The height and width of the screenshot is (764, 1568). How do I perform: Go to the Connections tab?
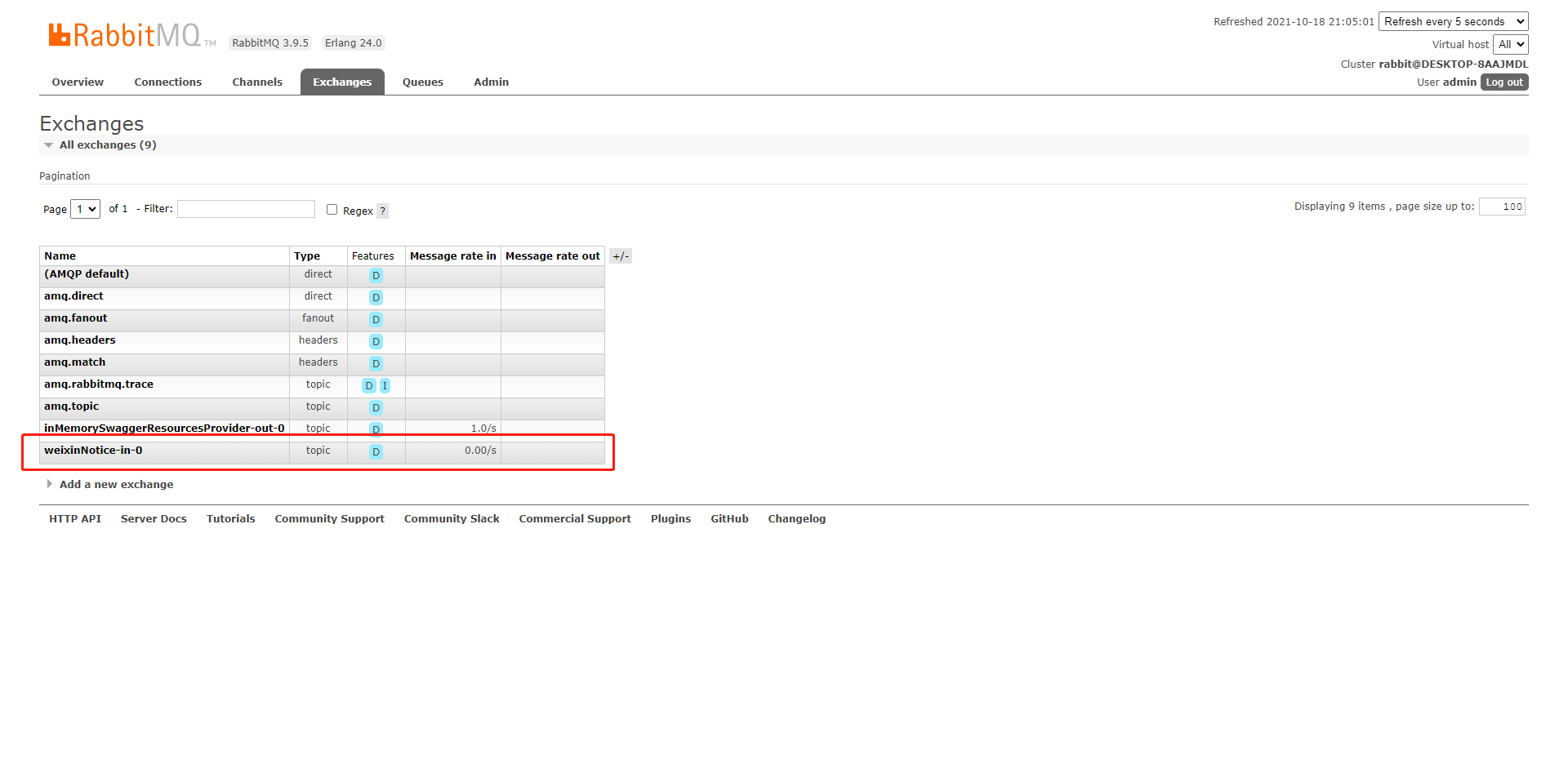[167, 82]
